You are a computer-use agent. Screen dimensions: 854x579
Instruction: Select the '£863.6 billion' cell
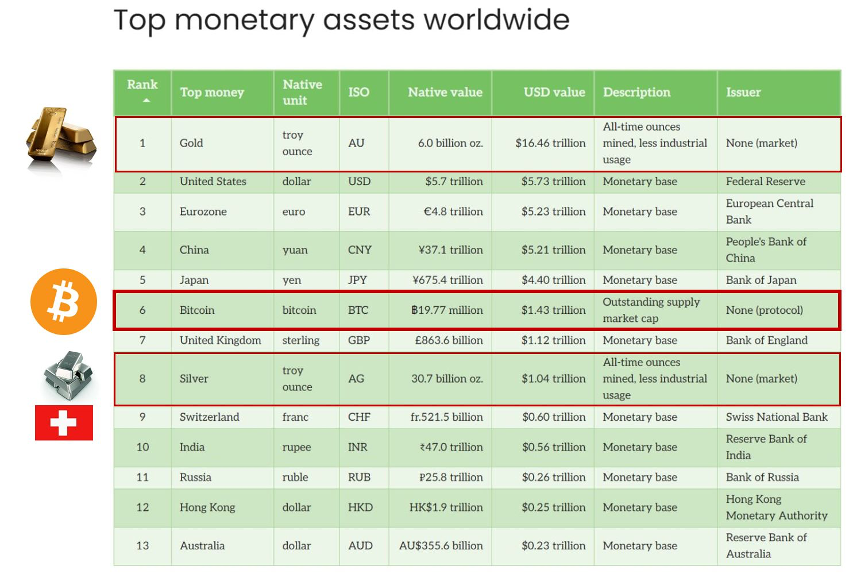pyautogui.click(x=440, y=340)
